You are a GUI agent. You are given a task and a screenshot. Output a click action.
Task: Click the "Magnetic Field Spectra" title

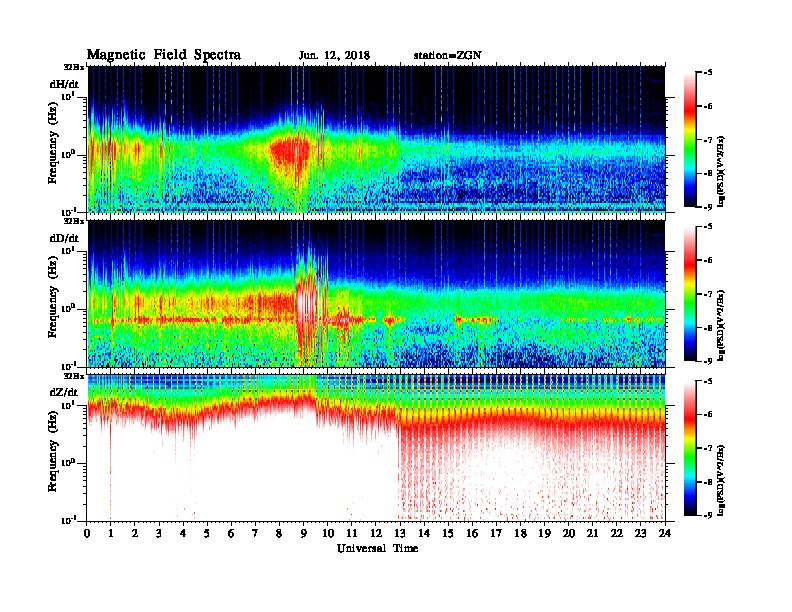(164, 55)
